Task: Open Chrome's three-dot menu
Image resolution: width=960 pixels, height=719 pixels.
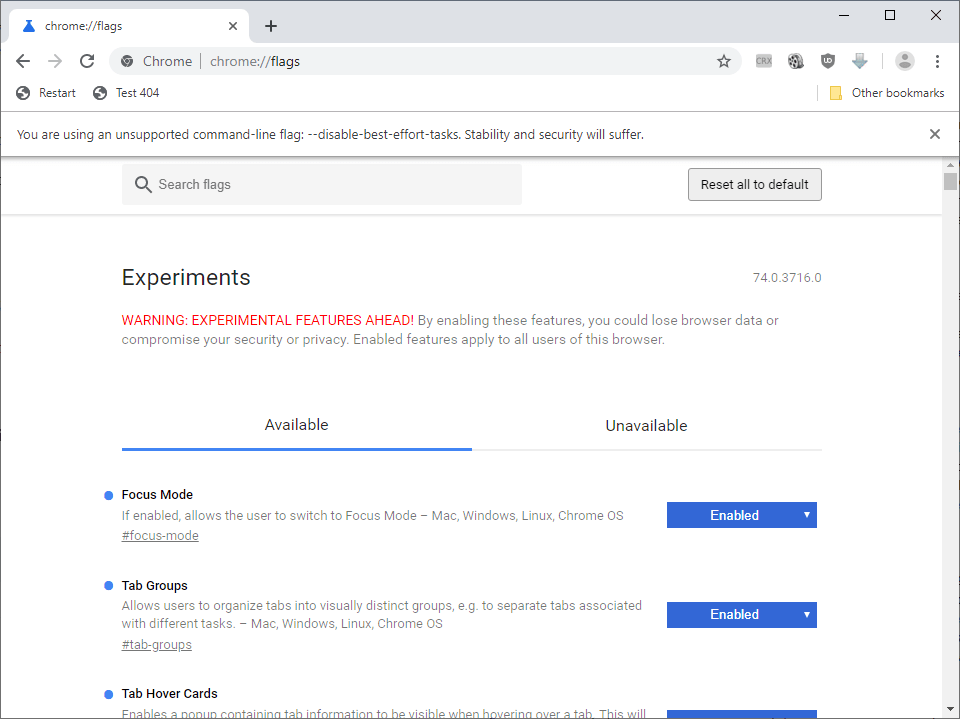Action: (937, 61)
